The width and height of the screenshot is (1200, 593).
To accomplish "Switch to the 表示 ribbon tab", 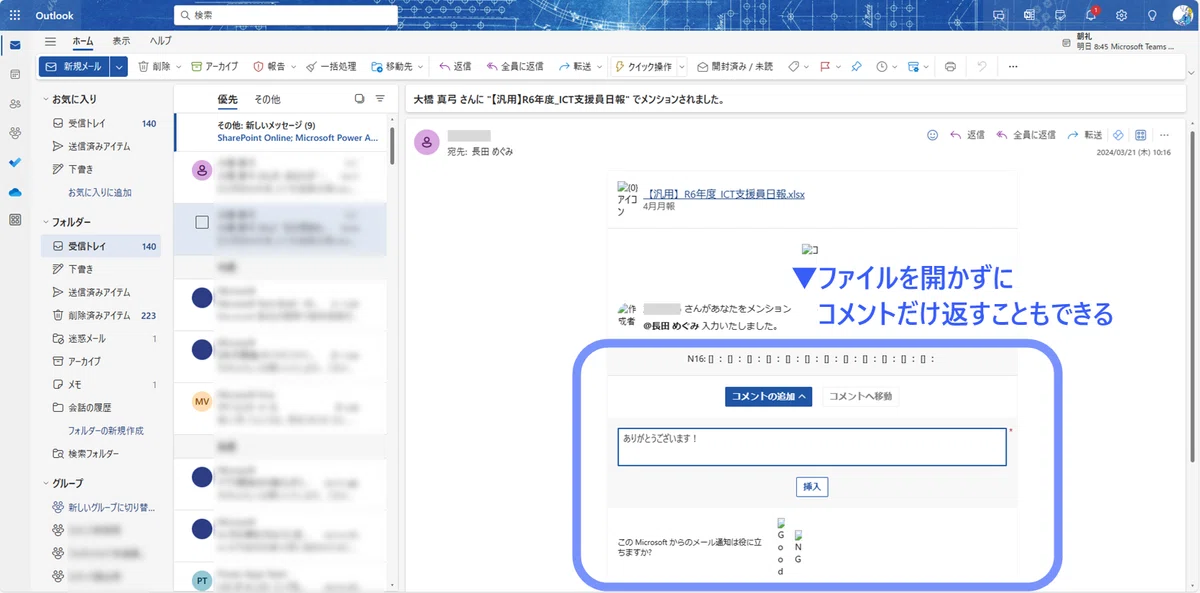I will tap(121, 41).
